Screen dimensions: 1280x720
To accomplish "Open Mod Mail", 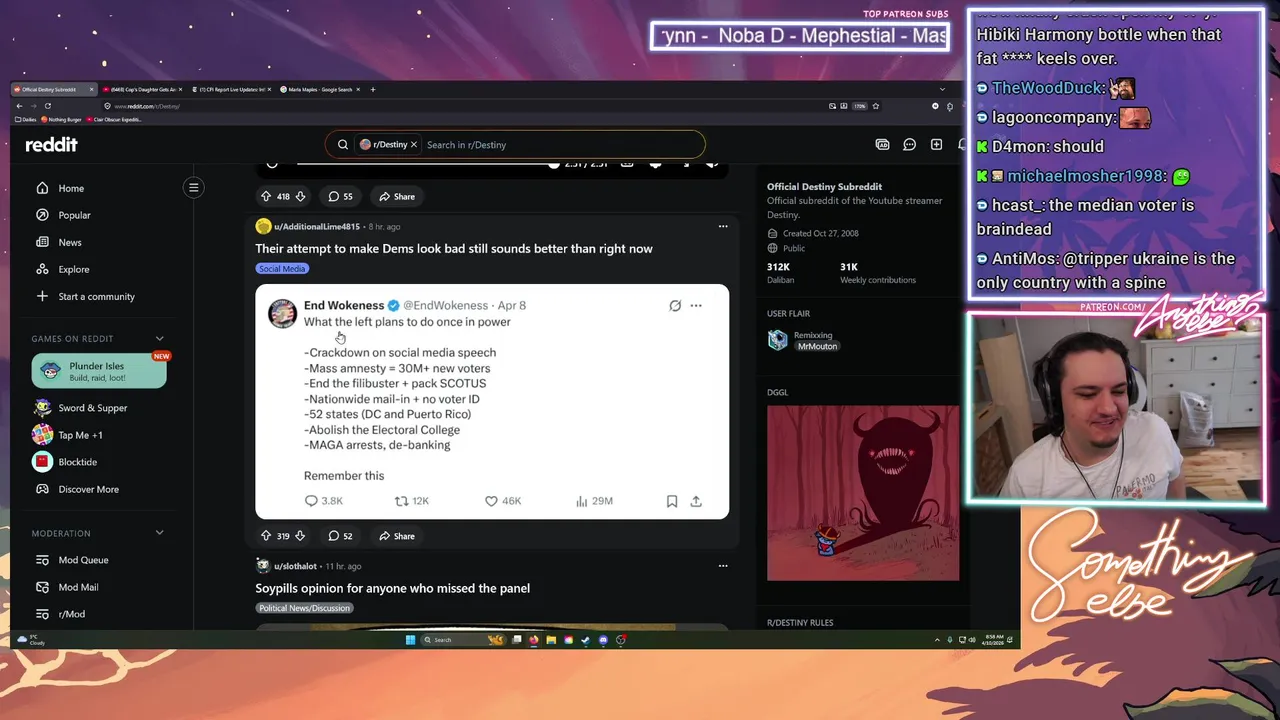I will coord(78,587).
